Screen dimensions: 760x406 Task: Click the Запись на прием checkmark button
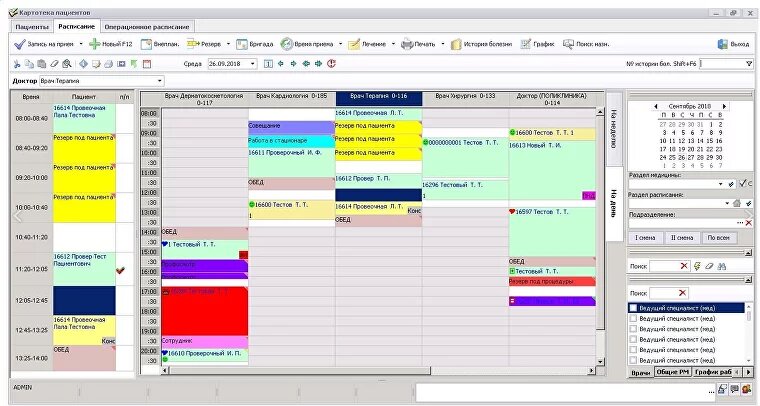[44, 44]
